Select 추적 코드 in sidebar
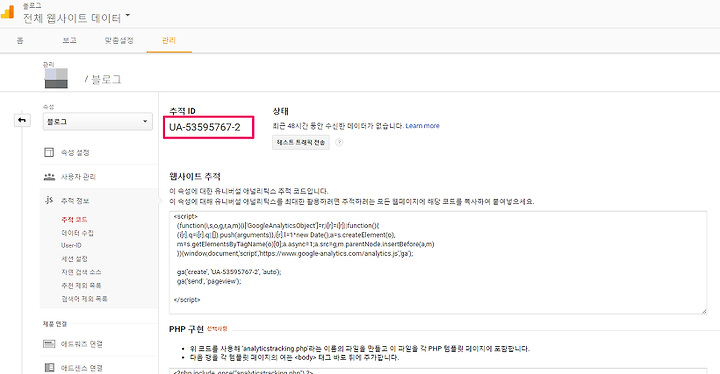Viewport: 720px width, 374px height. point(74,220)
